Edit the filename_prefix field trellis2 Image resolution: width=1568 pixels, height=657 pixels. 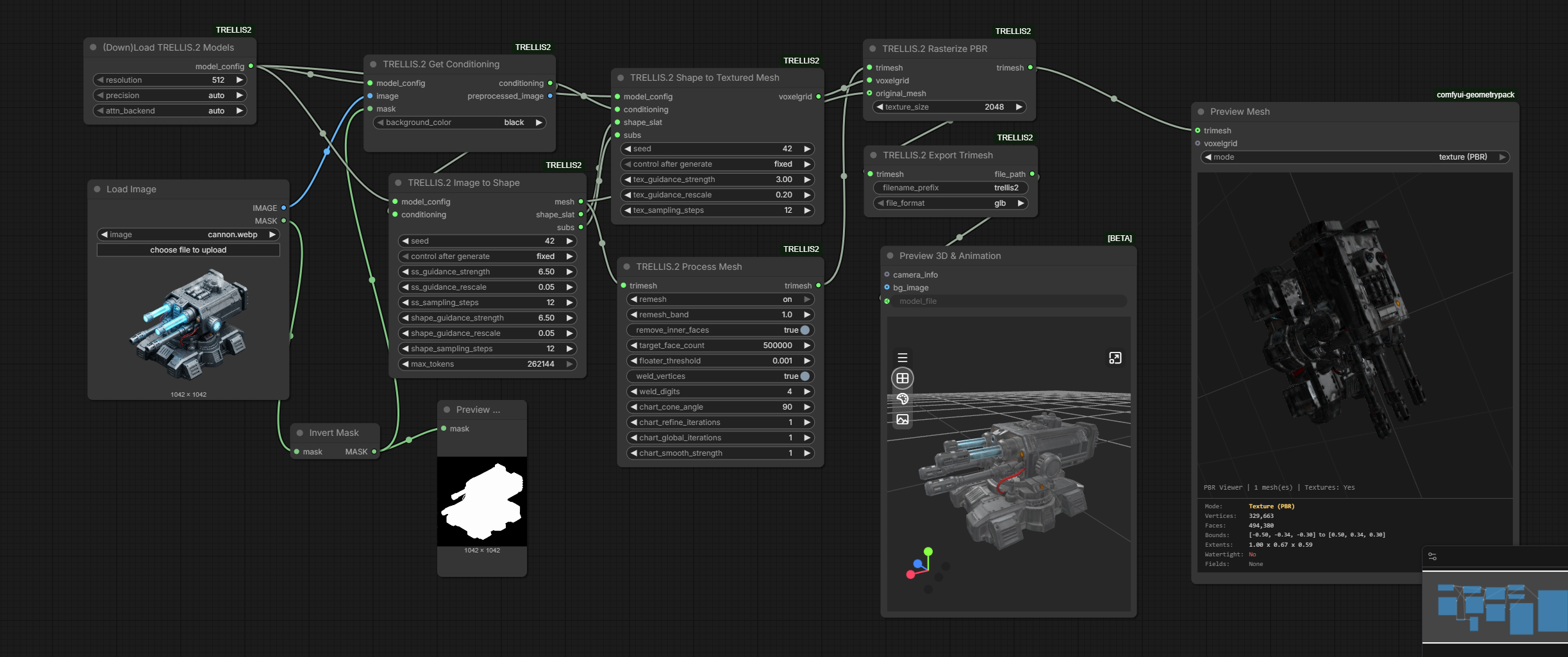951,188
